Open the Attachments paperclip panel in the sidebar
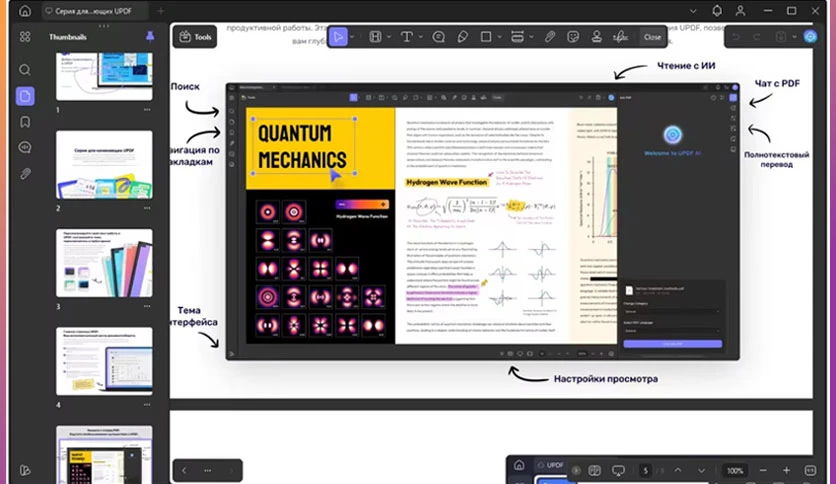Screen dimensions: 836x484 (25, 174)
